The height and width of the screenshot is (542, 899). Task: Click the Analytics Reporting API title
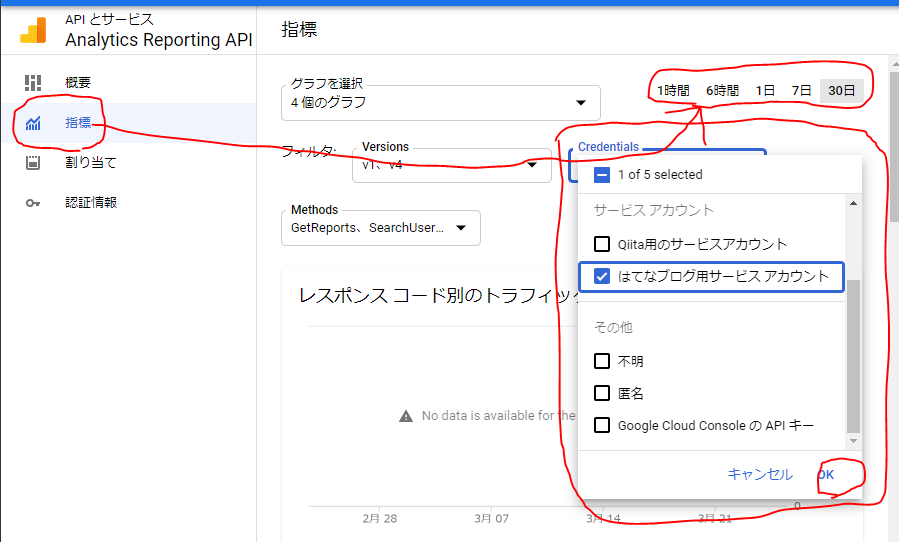click(159, 40)
